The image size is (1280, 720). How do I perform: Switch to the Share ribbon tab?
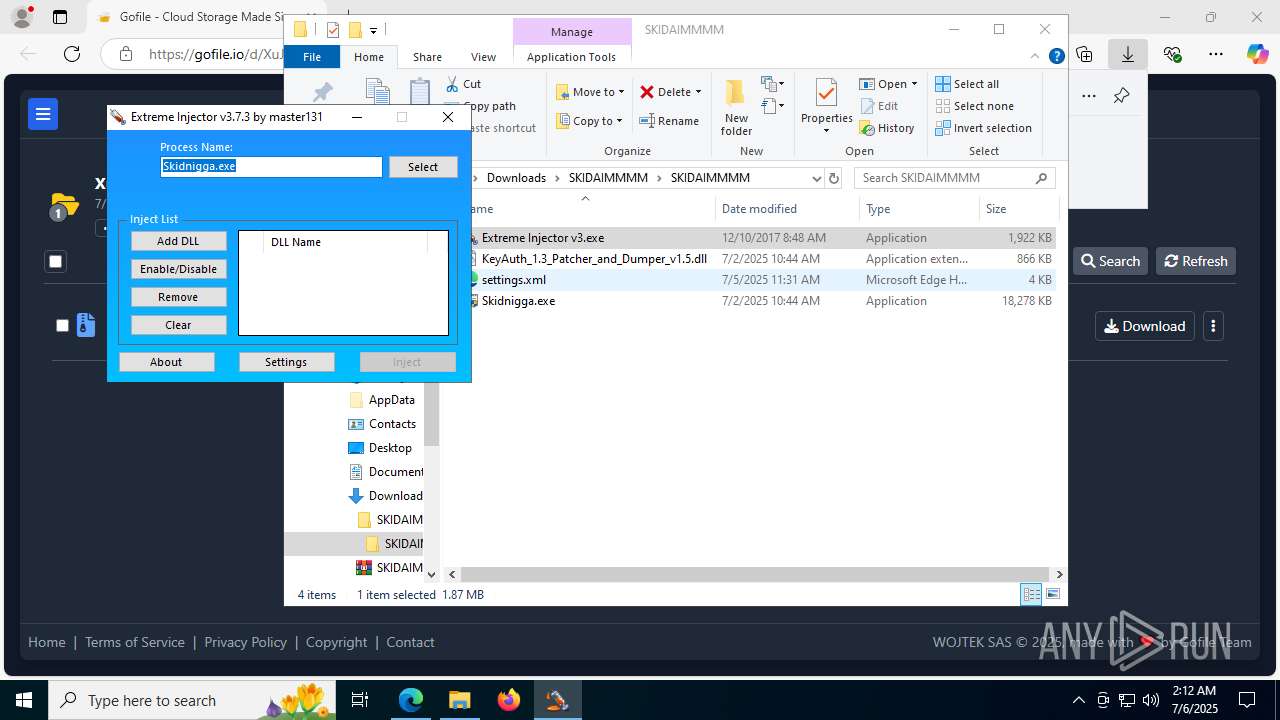[427, 57]
